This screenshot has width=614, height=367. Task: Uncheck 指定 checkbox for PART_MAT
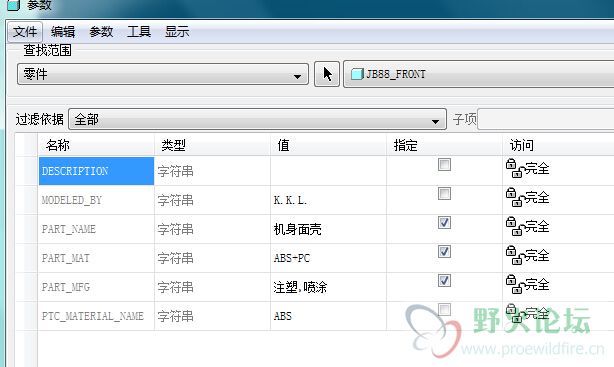coord(444,251)
